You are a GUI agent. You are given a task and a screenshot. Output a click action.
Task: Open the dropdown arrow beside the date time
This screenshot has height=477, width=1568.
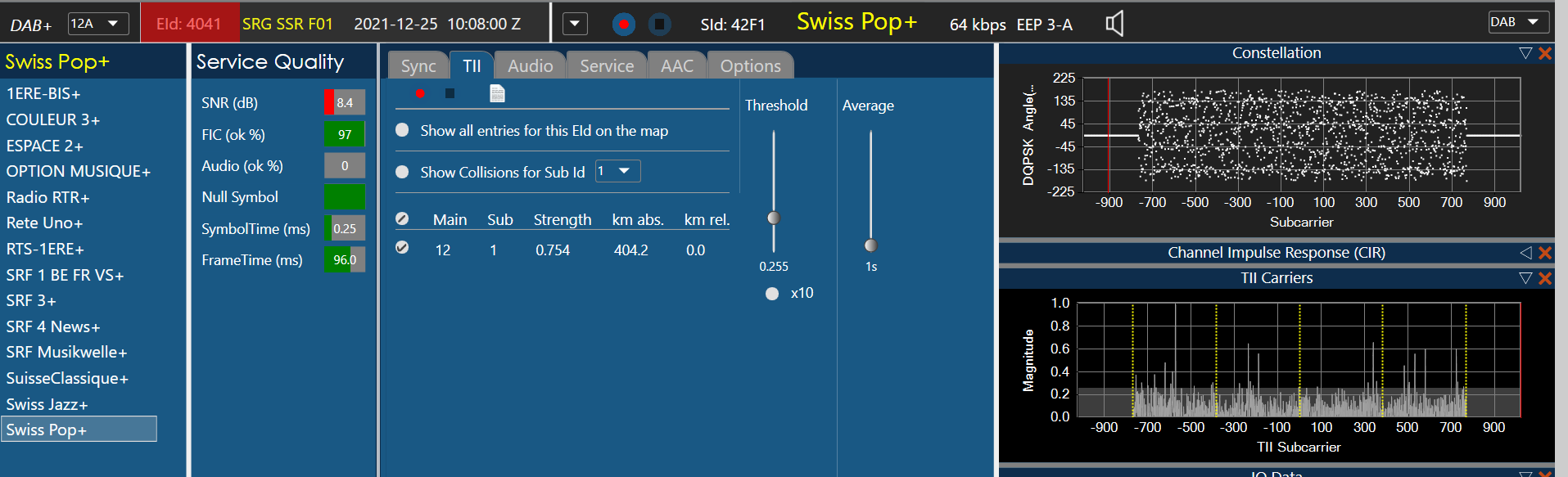(575, 24)
